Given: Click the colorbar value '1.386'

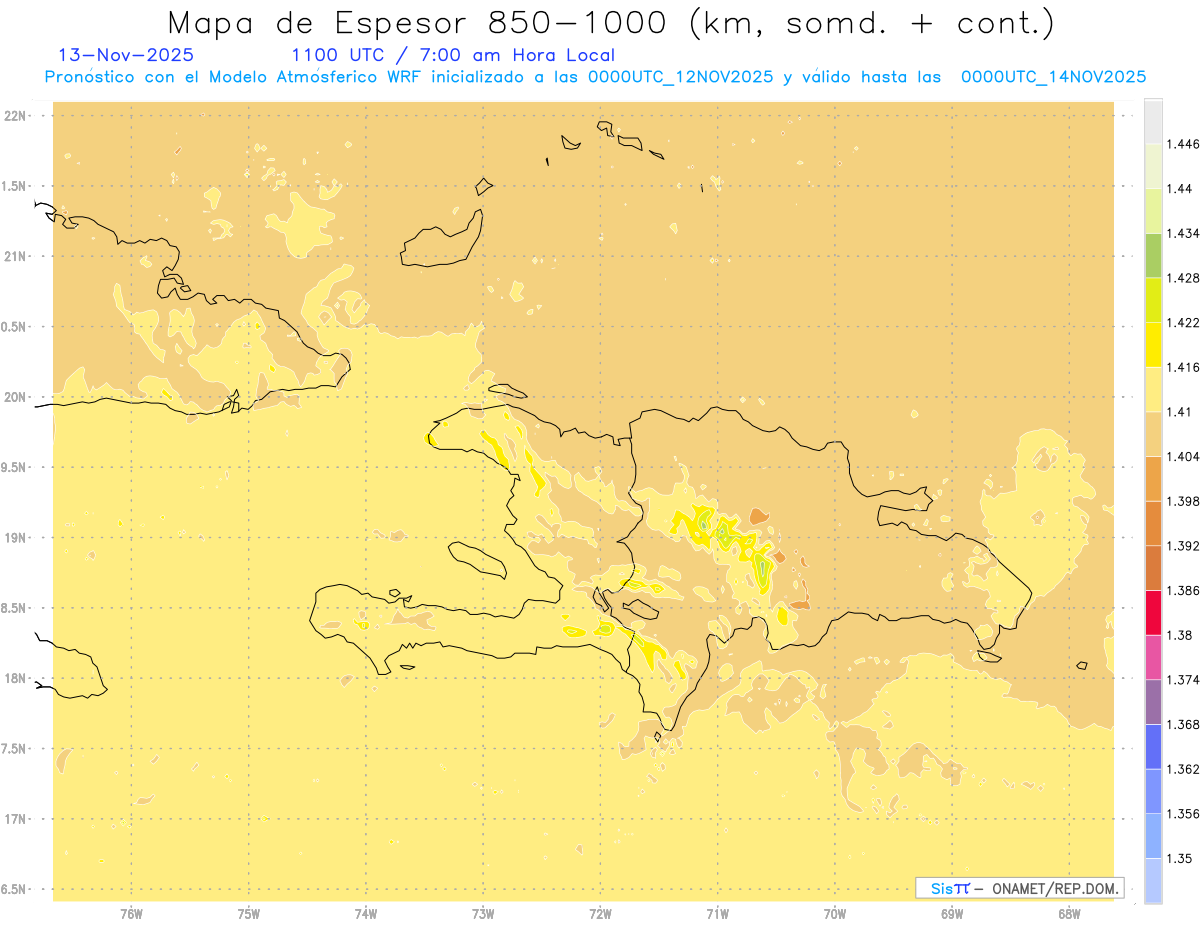Looking at the screenshot, I should [x=1183, y=590].
